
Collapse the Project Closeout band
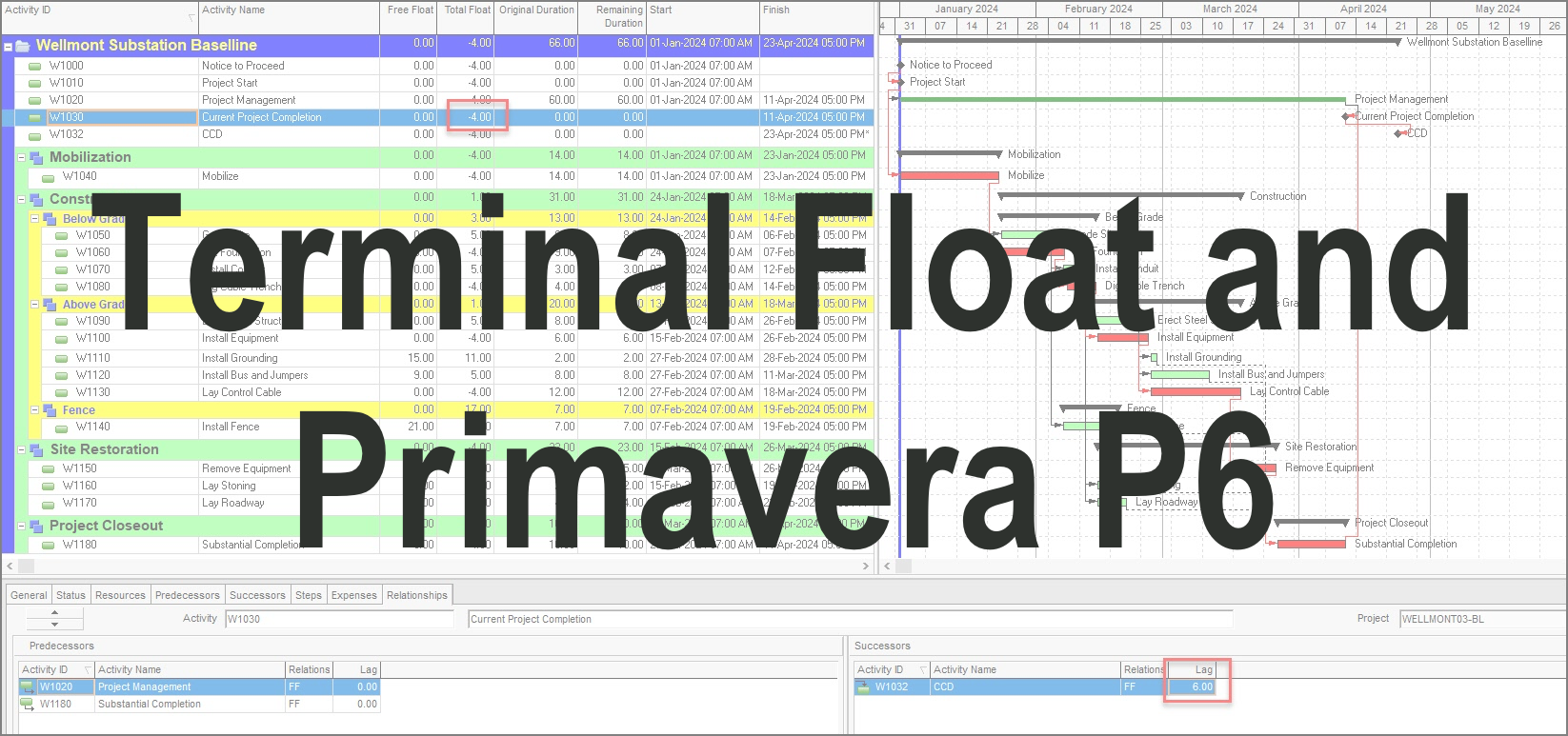point(22,526)
